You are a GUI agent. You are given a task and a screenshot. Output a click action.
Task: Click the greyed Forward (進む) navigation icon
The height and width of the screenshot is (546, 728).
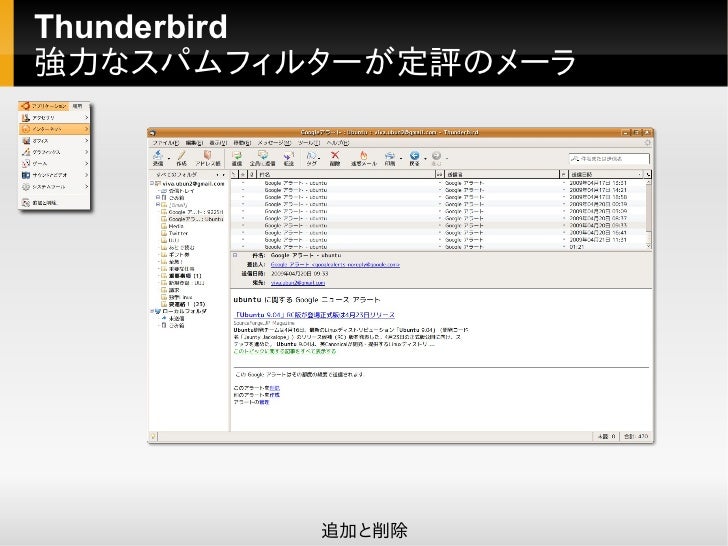click(x=436, y=156)
